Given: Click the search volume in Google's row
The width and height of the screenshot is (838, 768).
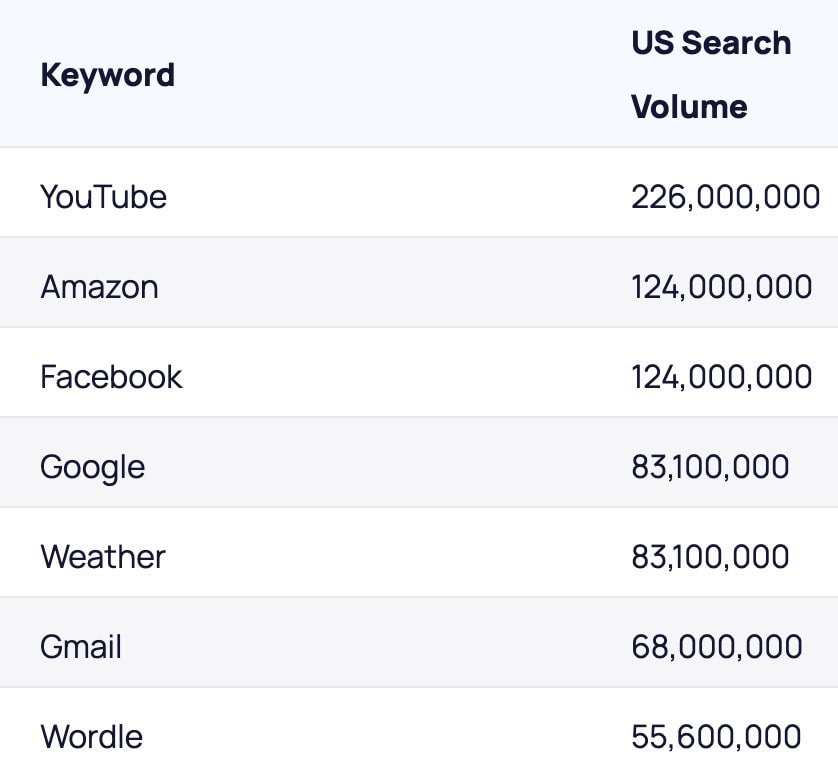Looking at the screenshot, I should (710, 467).
